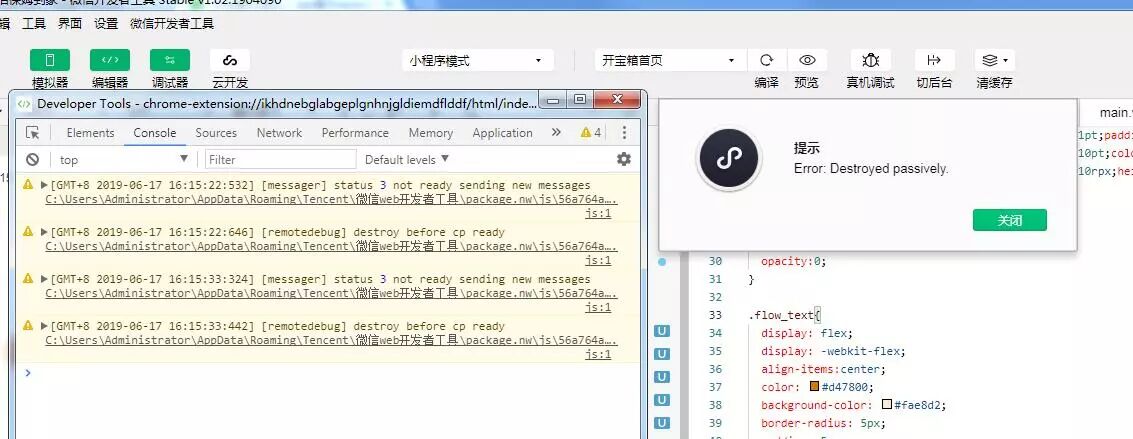Switch to the Application tab
The image size is (1133, 439).
502,133
